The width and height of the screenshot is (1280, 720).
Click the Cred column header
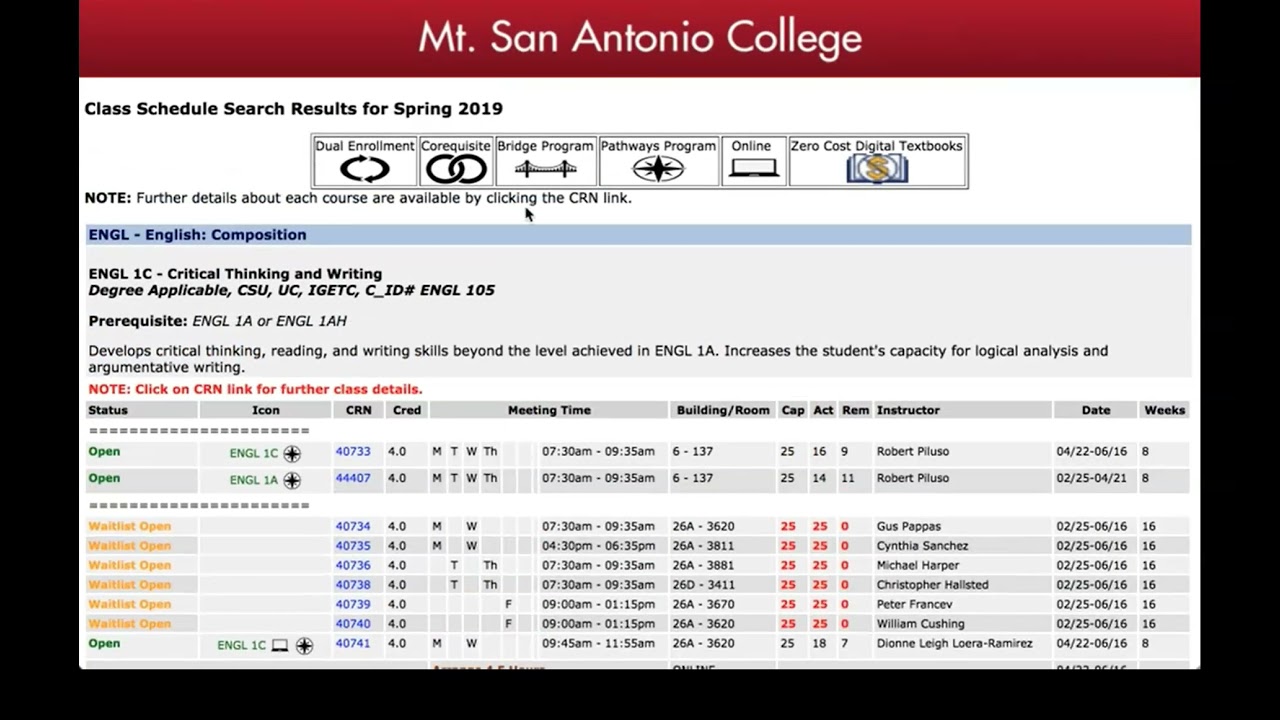[x=407, y=410]
